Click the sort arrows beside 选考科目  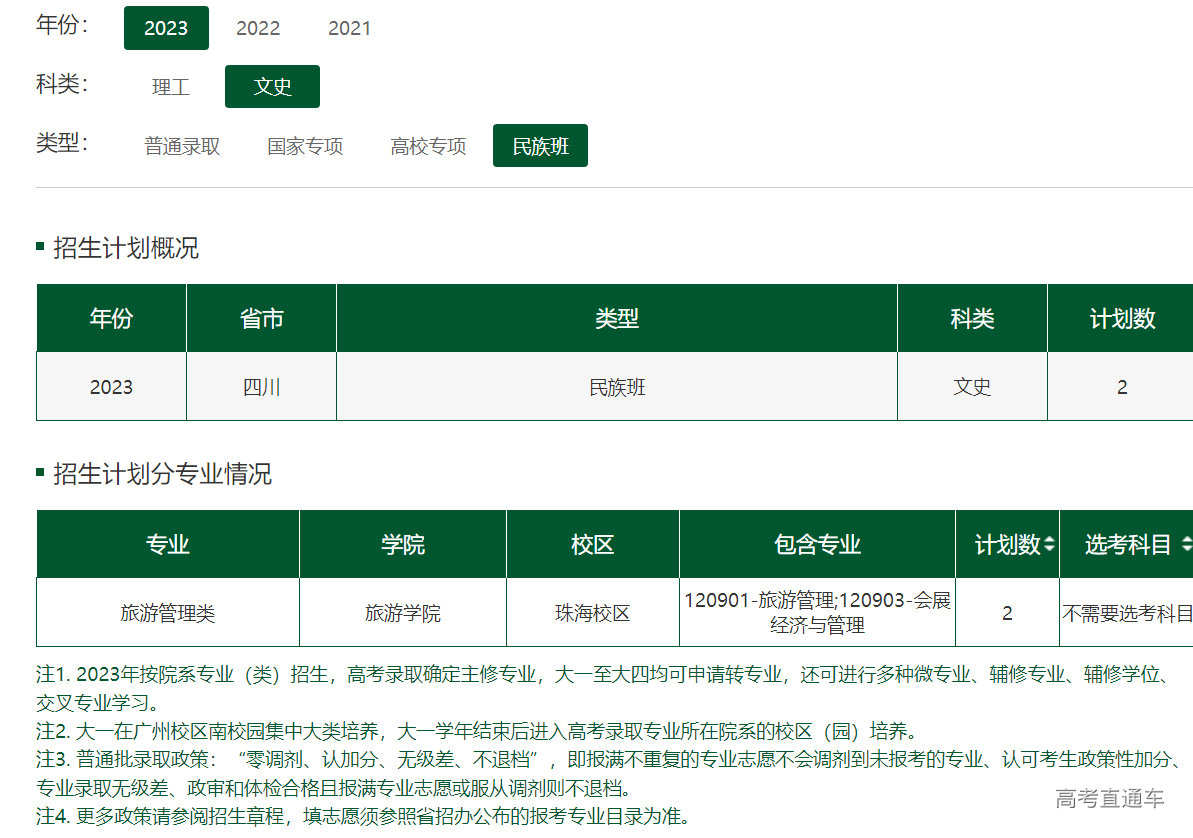click(x=1186, y=545)
